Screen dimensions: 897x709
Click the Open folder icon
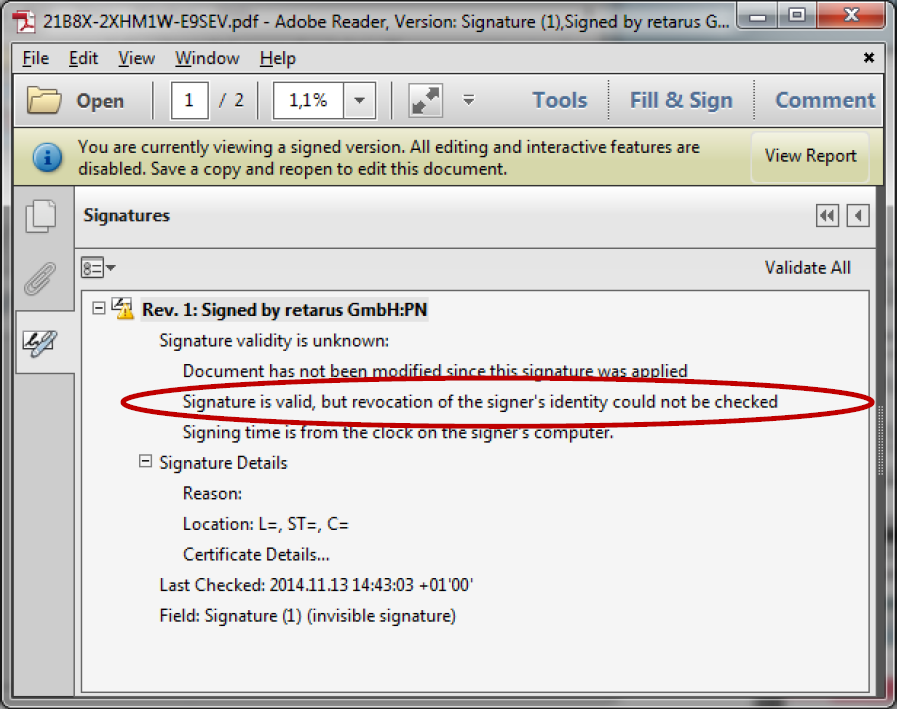(x=44, y=100)
